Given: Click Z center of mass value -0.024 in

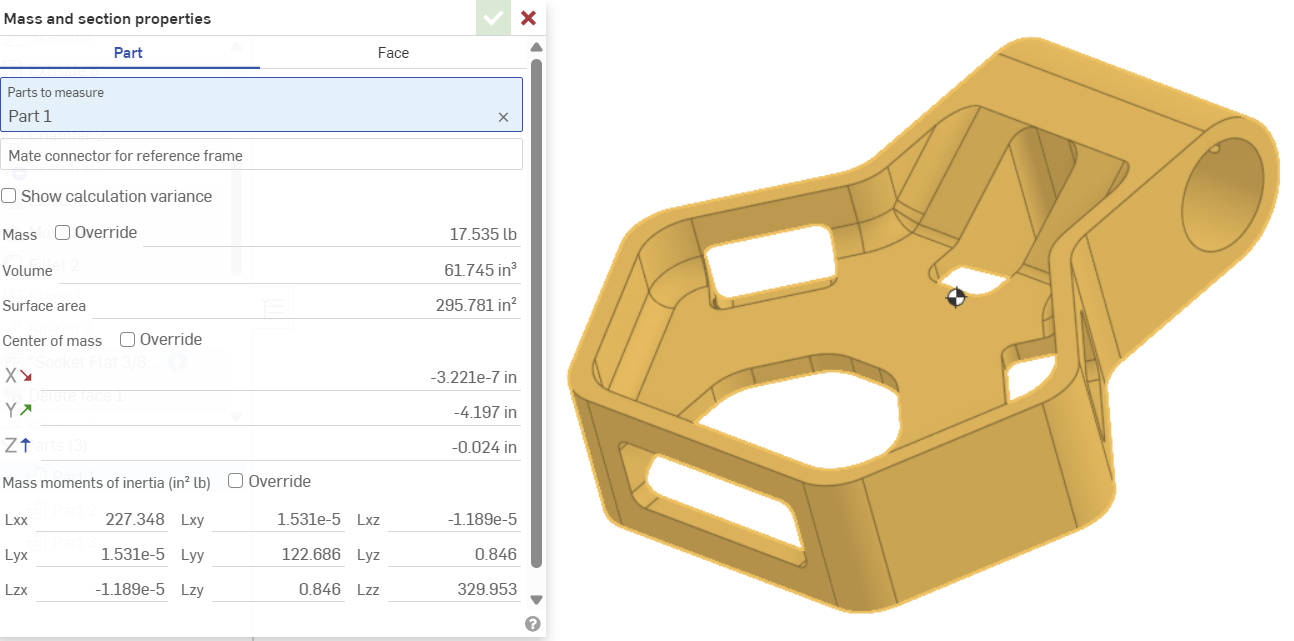Looking at the screenshot, I should [484, 447].
